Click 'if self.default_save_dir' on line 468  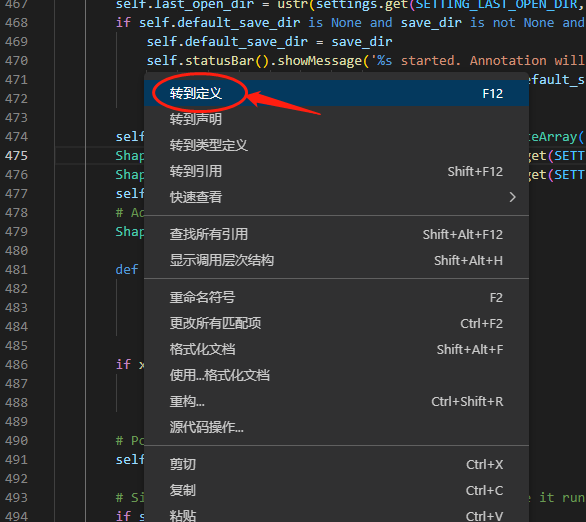208,23
